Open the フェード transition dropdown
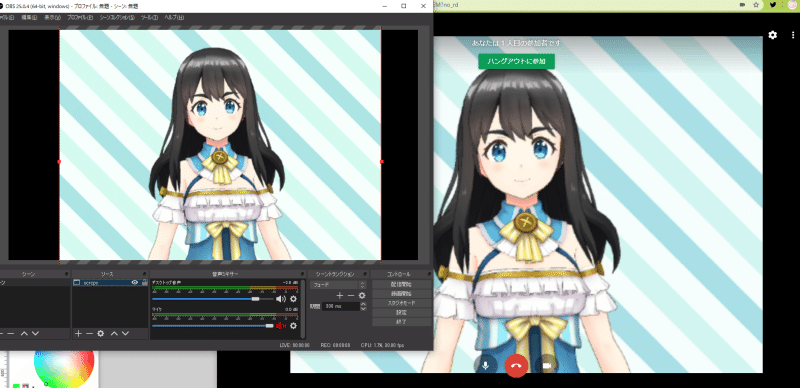This screenshot has height=388, width=800. pyautogui.click(x=338, y=284)
